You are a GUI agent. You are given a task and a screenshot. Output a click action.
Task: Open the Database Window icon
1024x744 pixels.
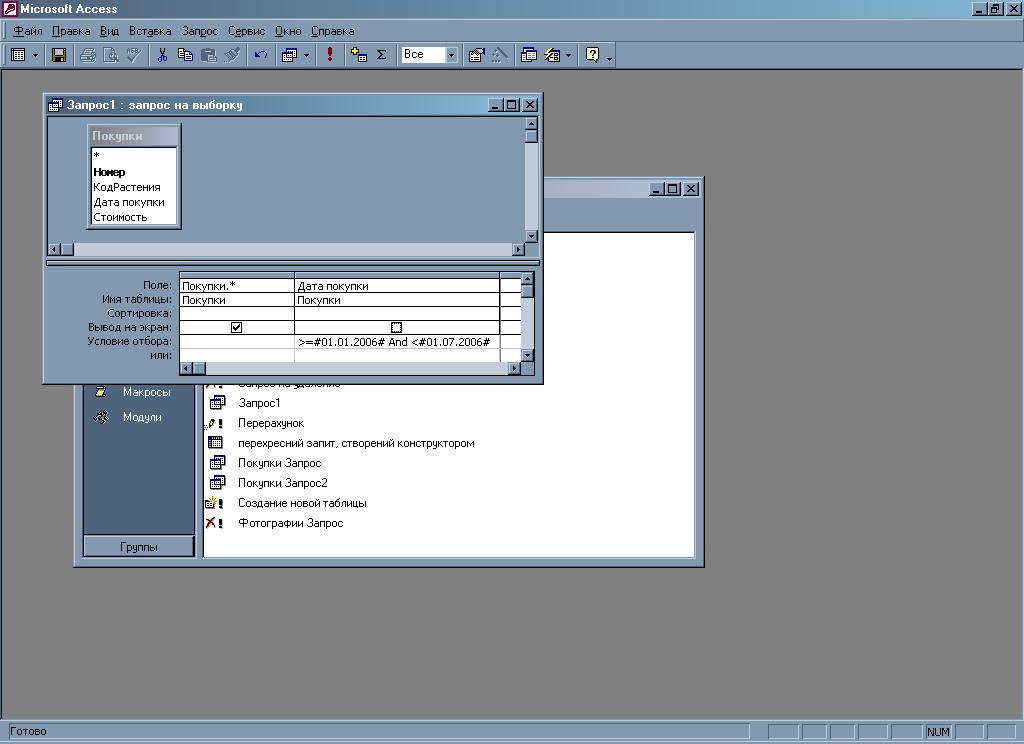(529, 55)
